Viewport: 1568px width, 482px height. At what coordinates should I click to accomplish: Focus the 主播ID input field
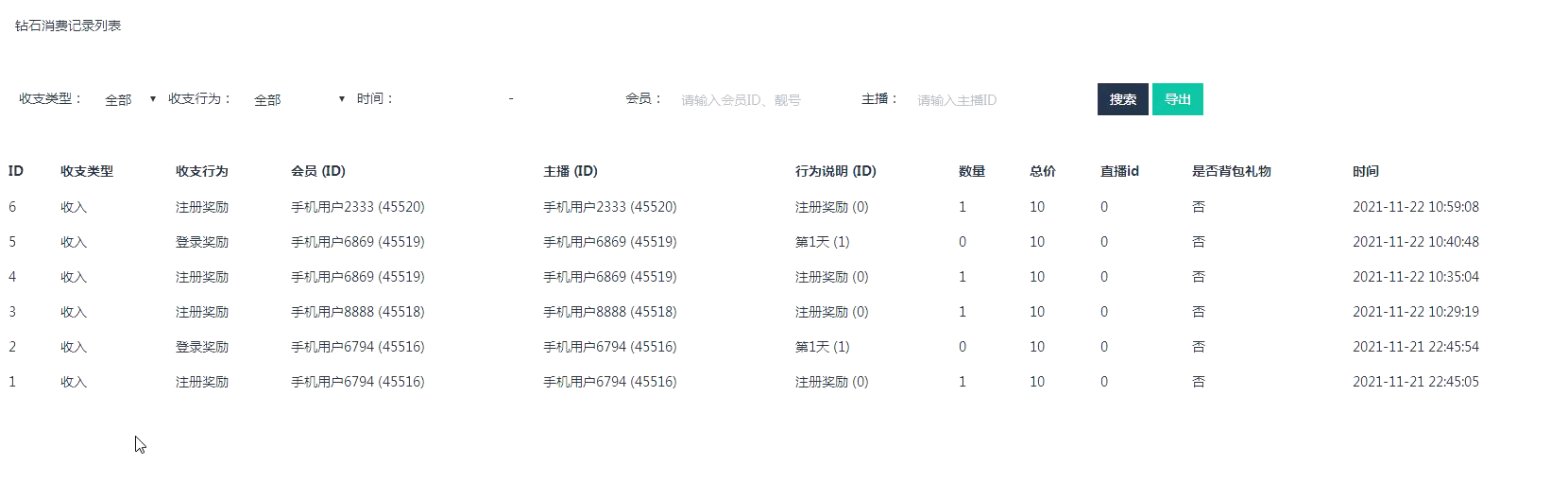click(993, 99)
